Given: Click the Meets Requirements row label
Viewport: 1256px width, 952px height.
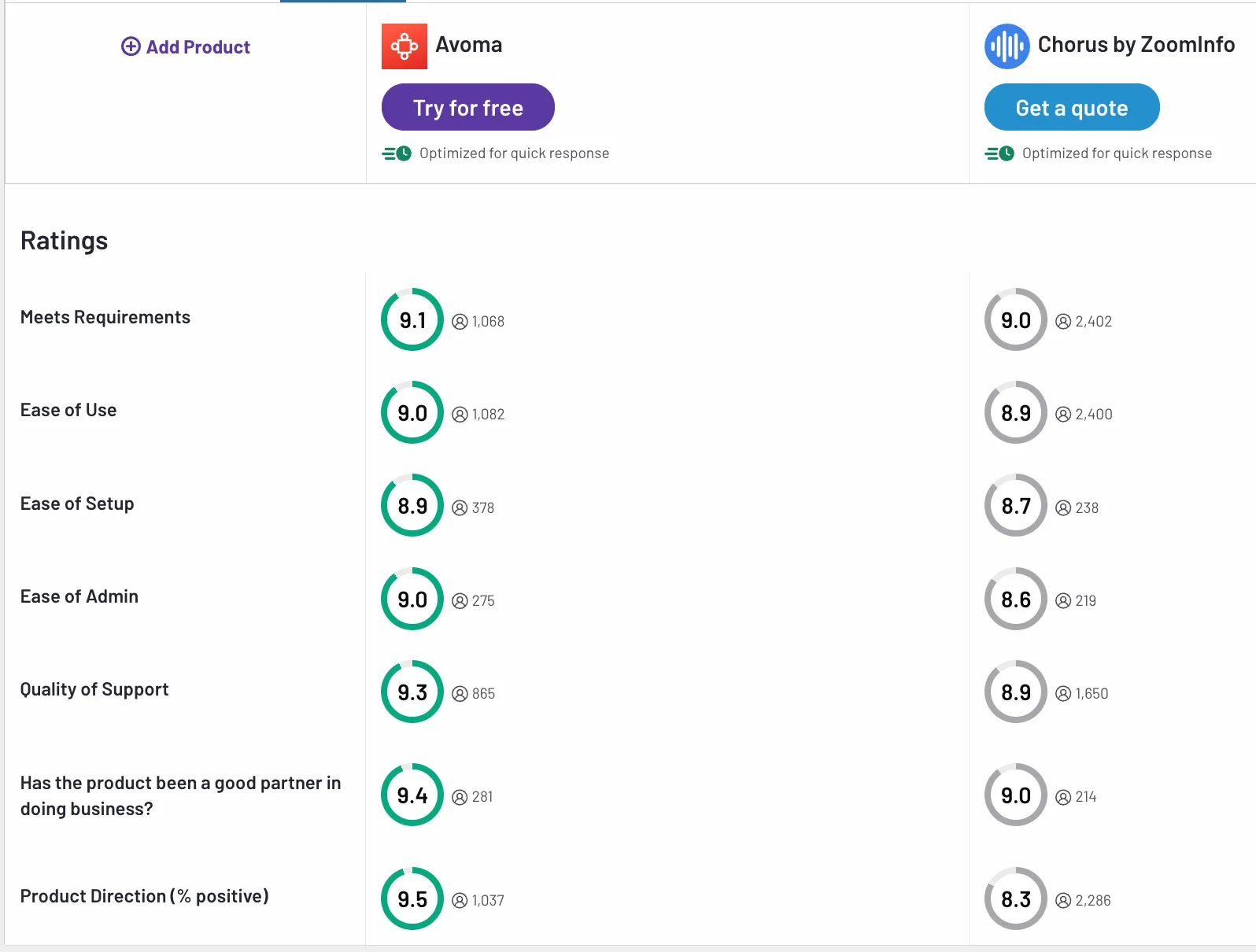Looking at the screenshot, I should 105,317.
